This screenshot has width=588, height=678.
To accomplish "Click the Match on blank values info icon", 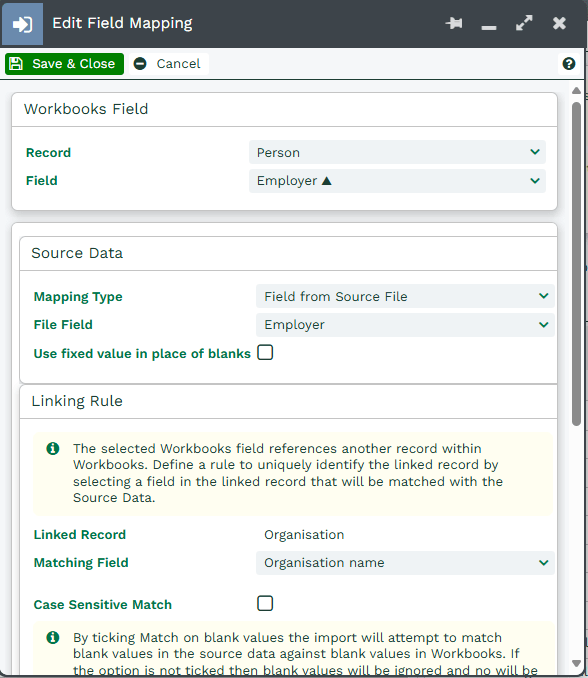I will tap(53, 637).
